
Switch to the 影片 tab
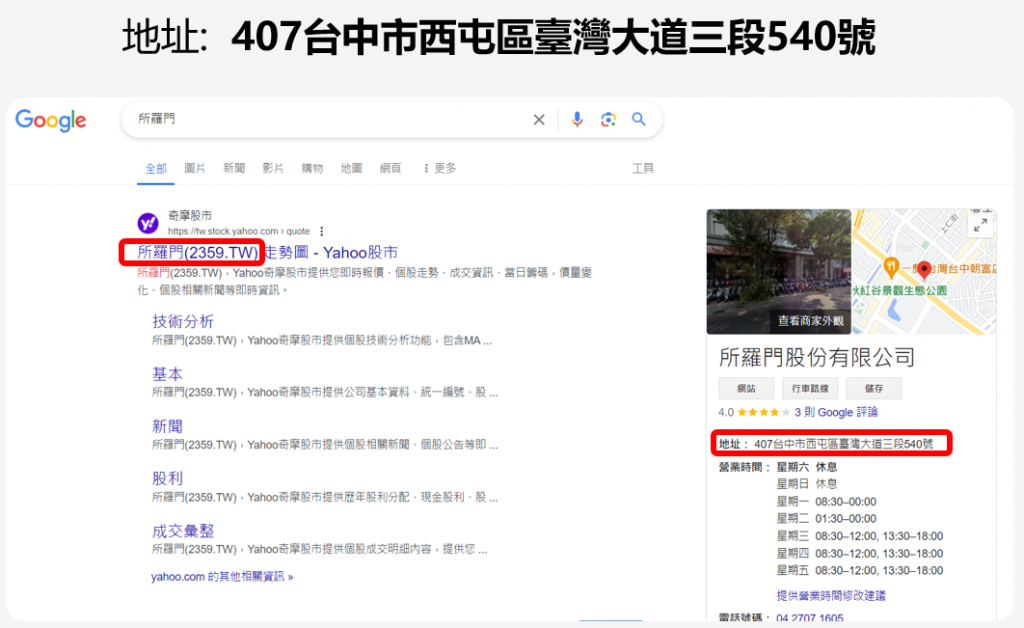[x=273, y=168]
